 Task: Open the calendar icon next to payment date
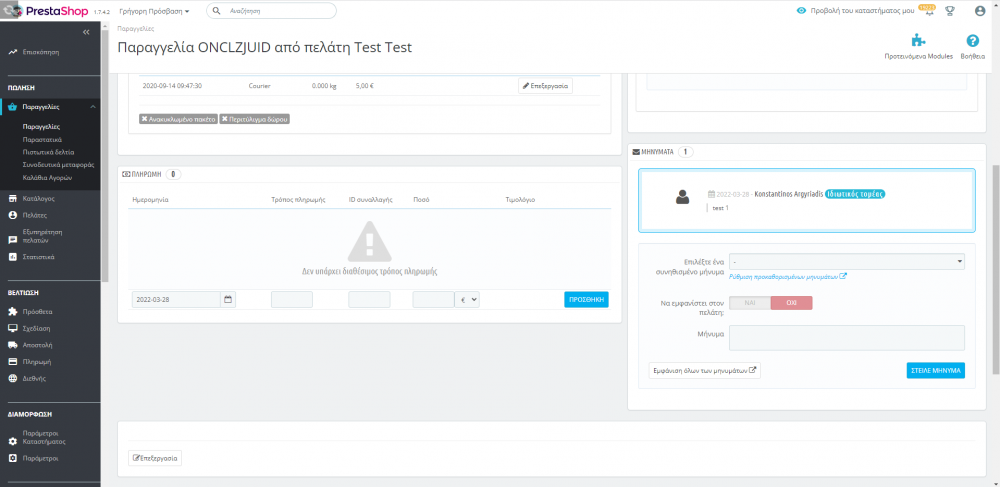coord(228,300)
